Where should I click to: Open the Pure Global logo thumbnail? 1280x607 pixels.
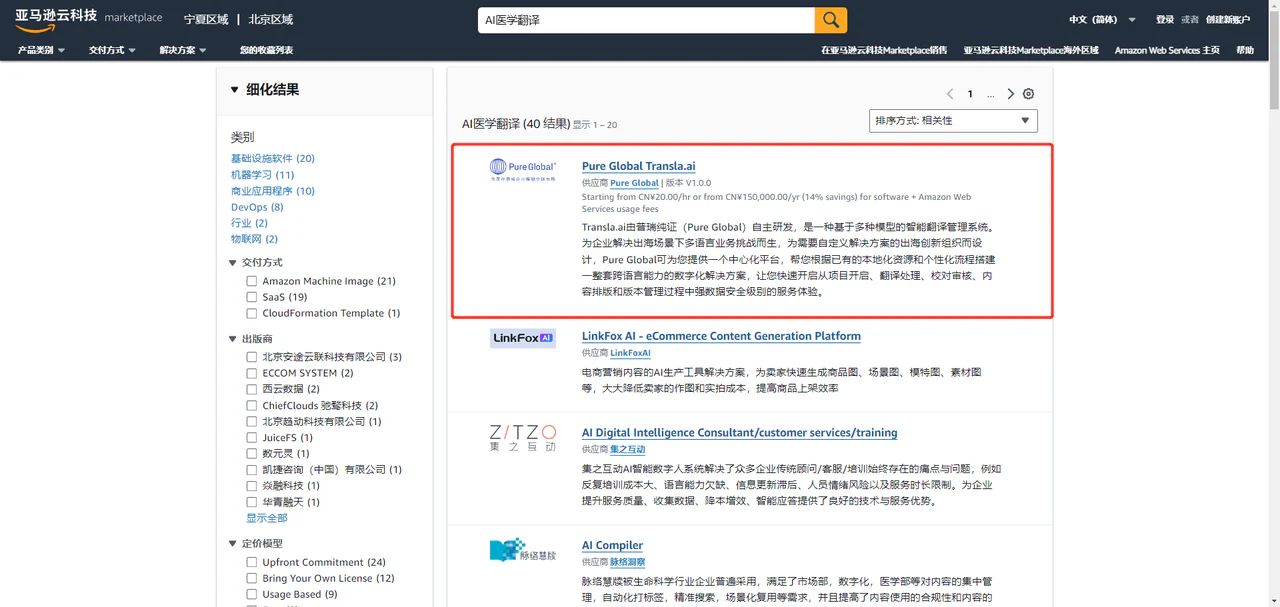pyautogui.click(x=523, y=170)
